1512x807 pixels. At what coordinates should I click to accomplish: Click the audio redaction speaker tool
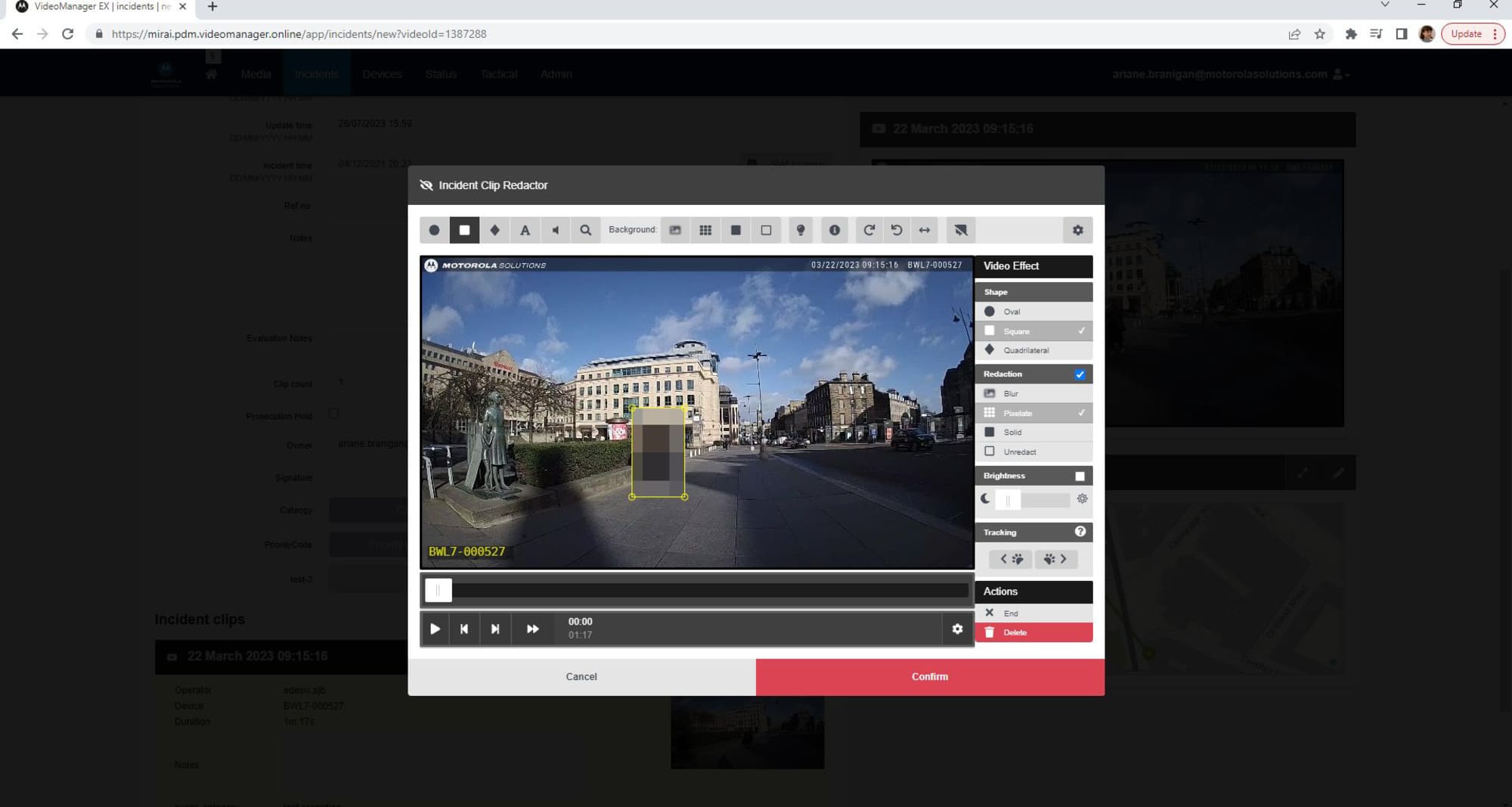pos(555,230)
